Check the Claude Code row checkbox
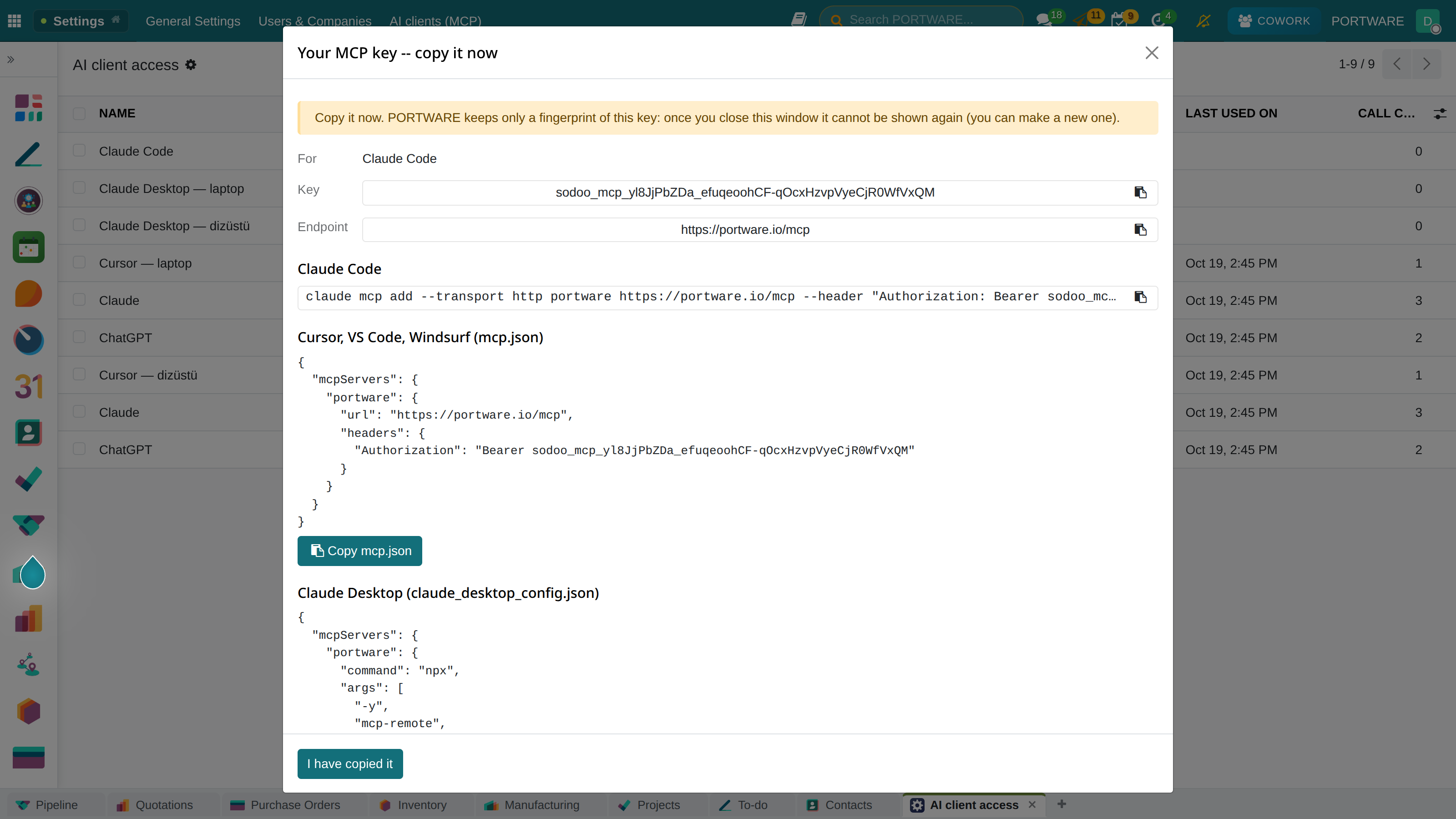 79,150
